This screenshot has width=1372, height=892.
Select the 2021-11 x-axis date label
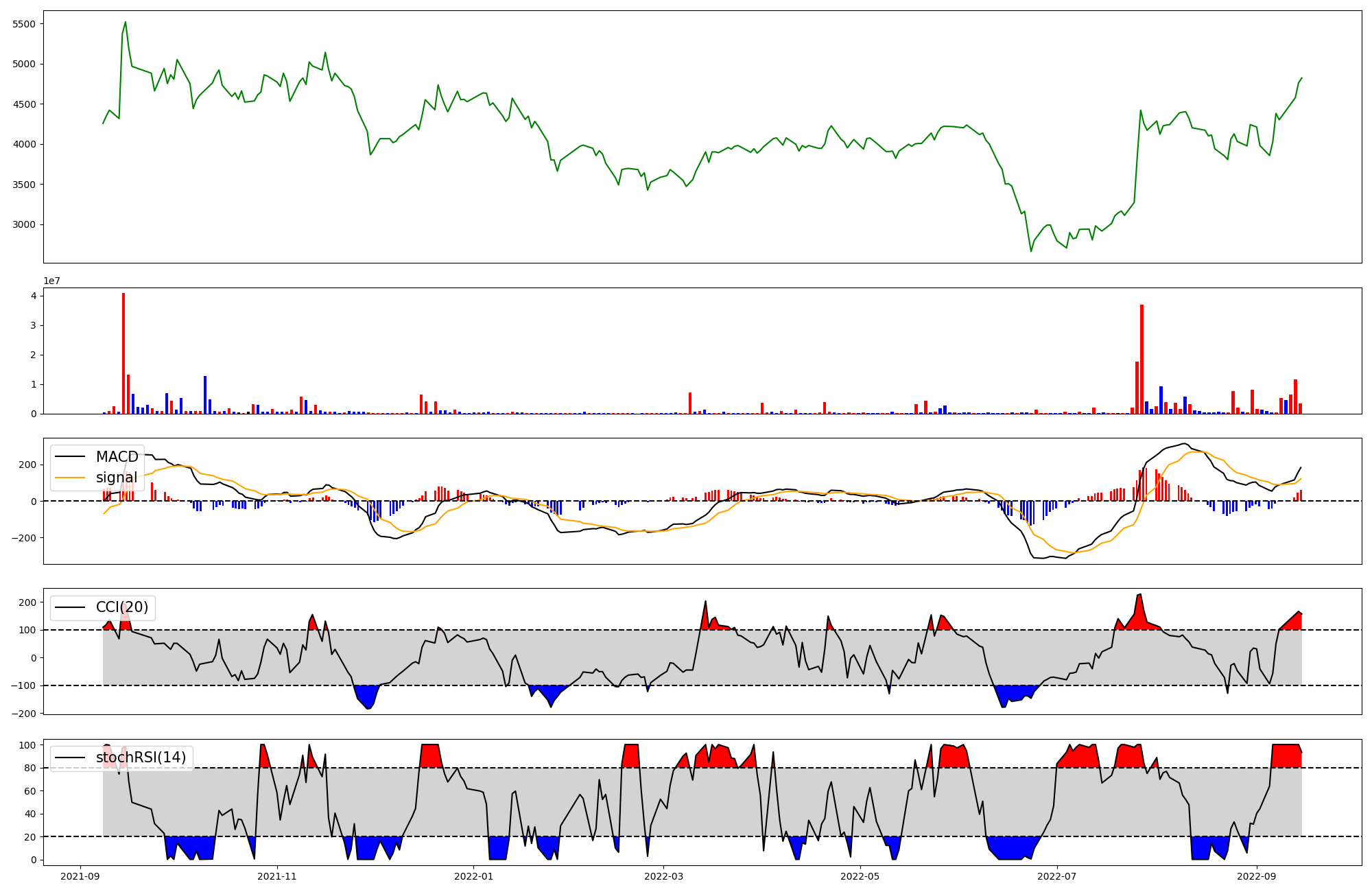tap(277, 876)
